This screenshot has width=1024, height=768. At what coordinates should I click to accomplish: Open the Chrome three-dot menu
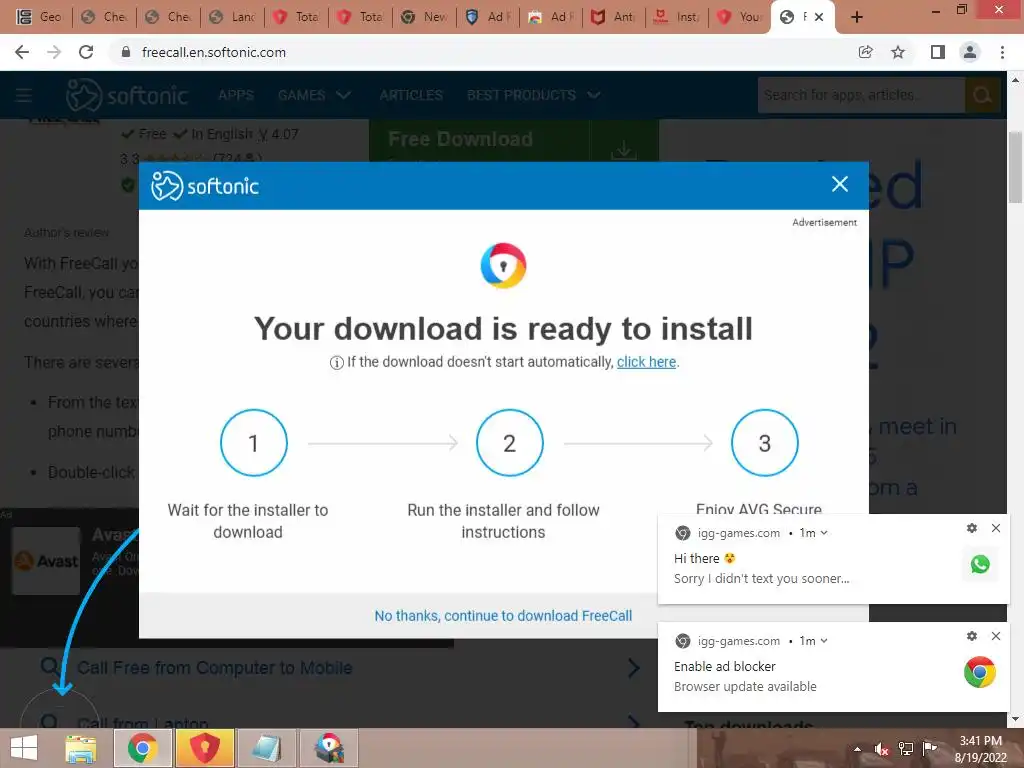[1002, 52]
